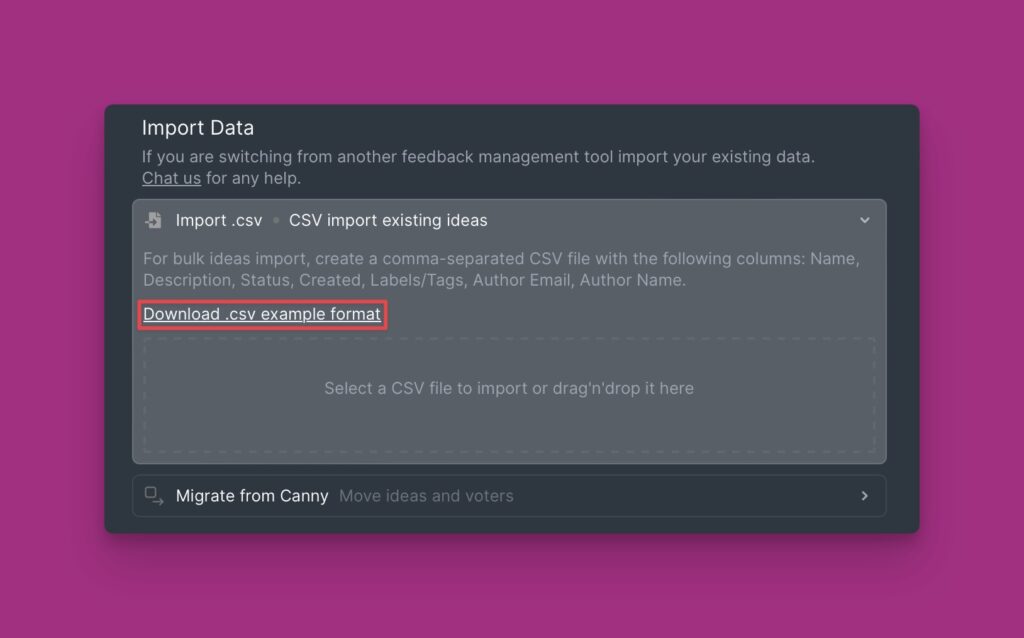This screenshot has width=1024, height=638.
Task: Click the Import Data heading
Action: pos(197,128)
